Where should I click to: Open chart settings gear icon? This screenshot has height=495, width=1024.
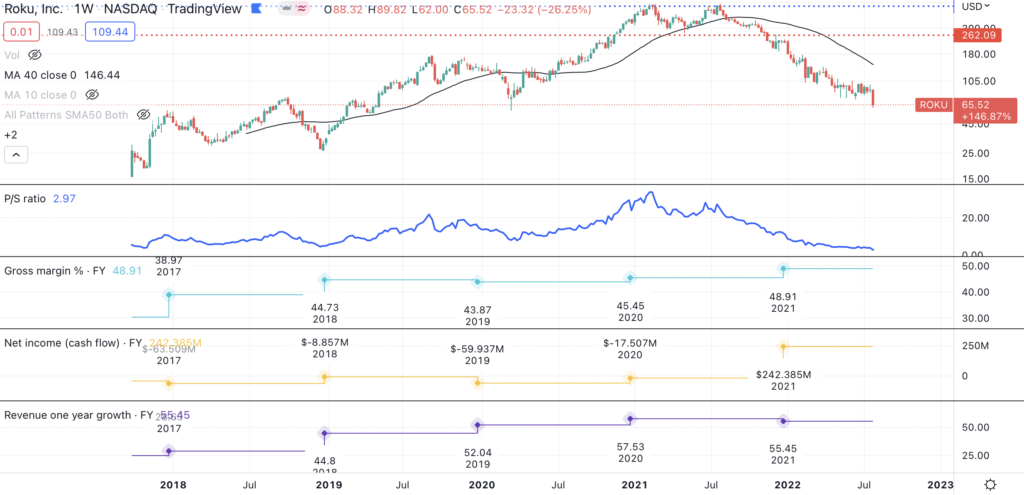pyautogui.click(x=990, y=485)
